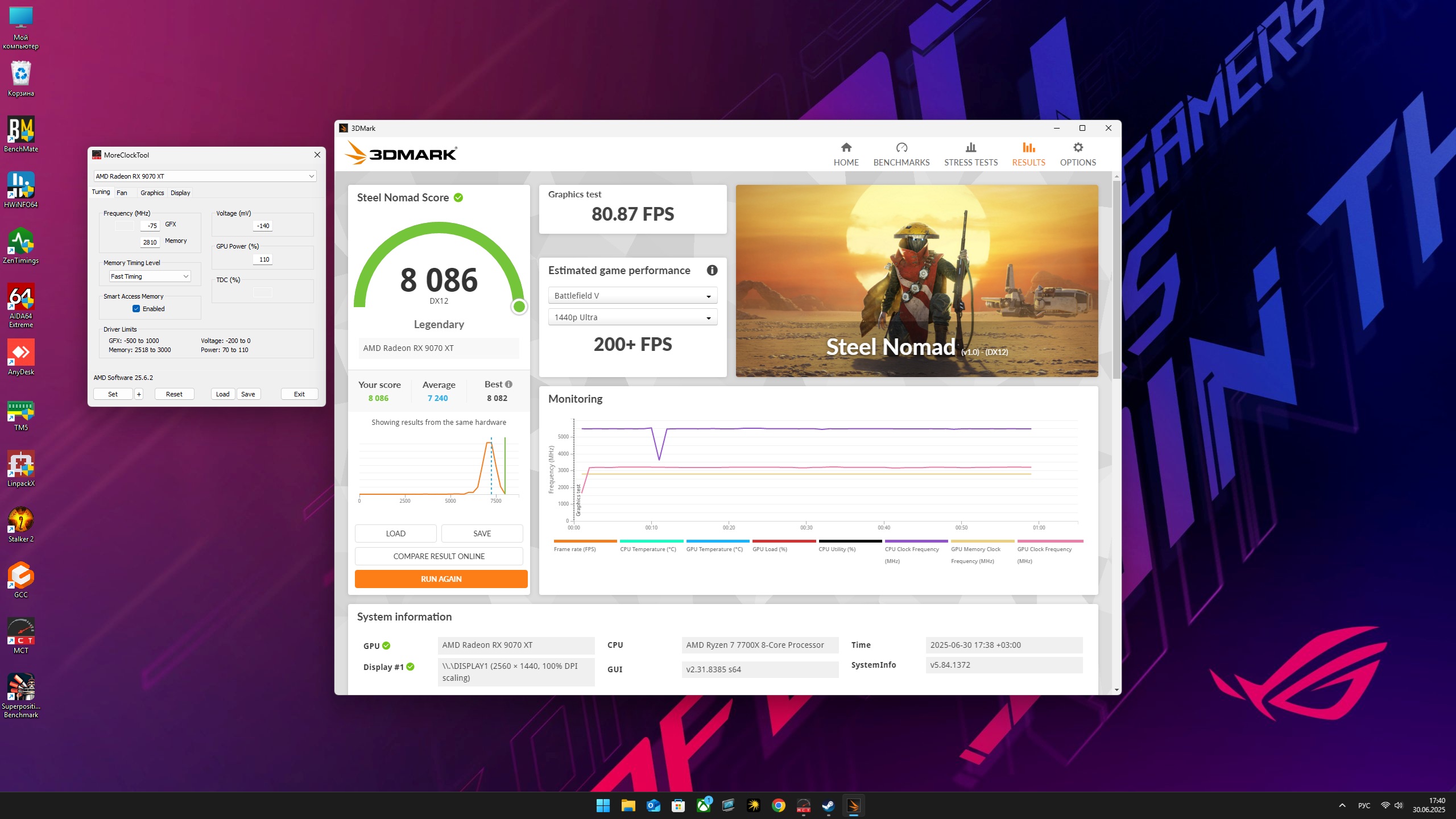This screenshot has height=819, width=1456.
Task: Open the Options gear section
Action: (x=1077, y=154)
